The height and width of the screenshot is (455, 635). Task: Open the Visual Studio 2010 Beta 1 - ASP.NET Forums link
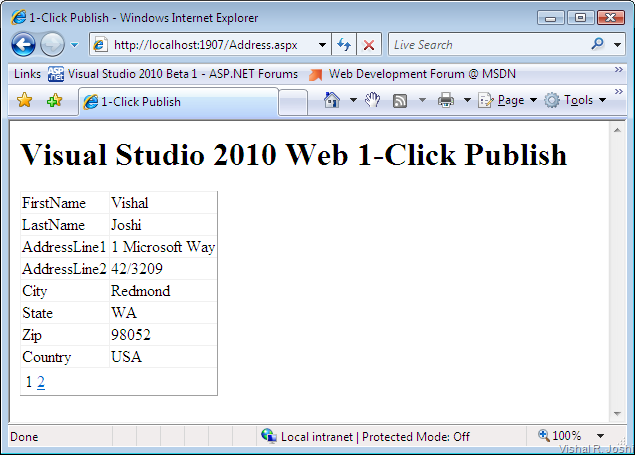[x=173, y=74]
